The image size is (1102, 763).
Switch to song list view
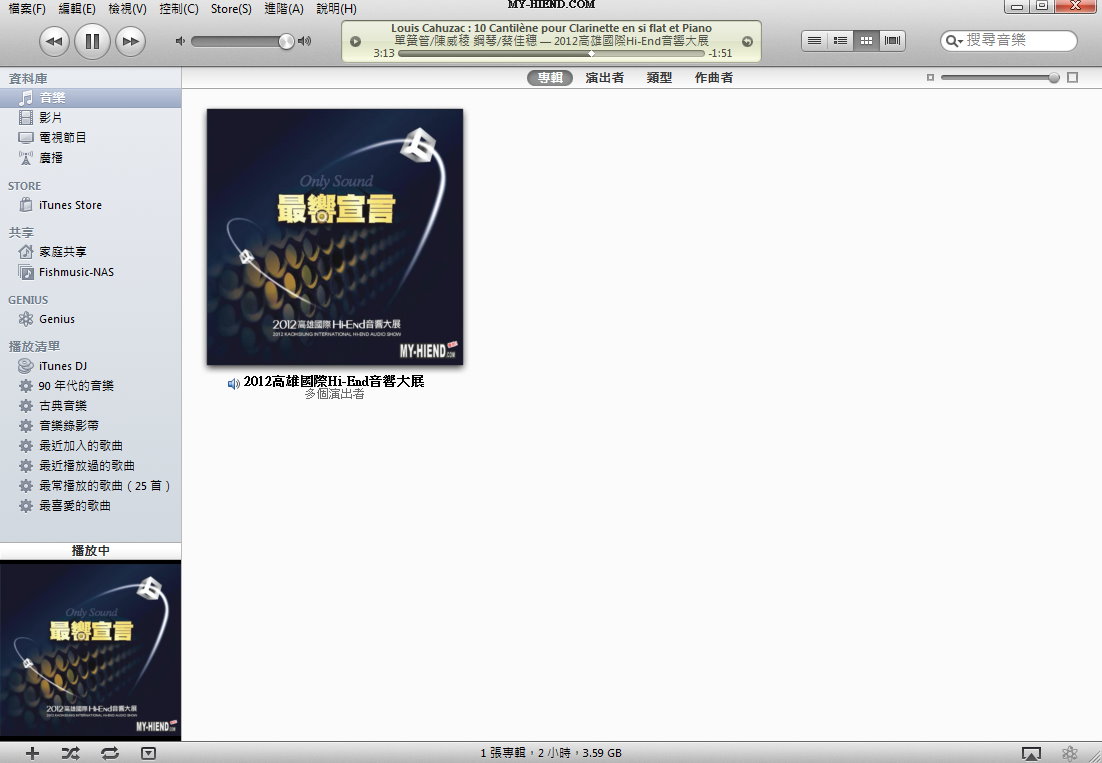pyautogui.click(x=814, y=41)
